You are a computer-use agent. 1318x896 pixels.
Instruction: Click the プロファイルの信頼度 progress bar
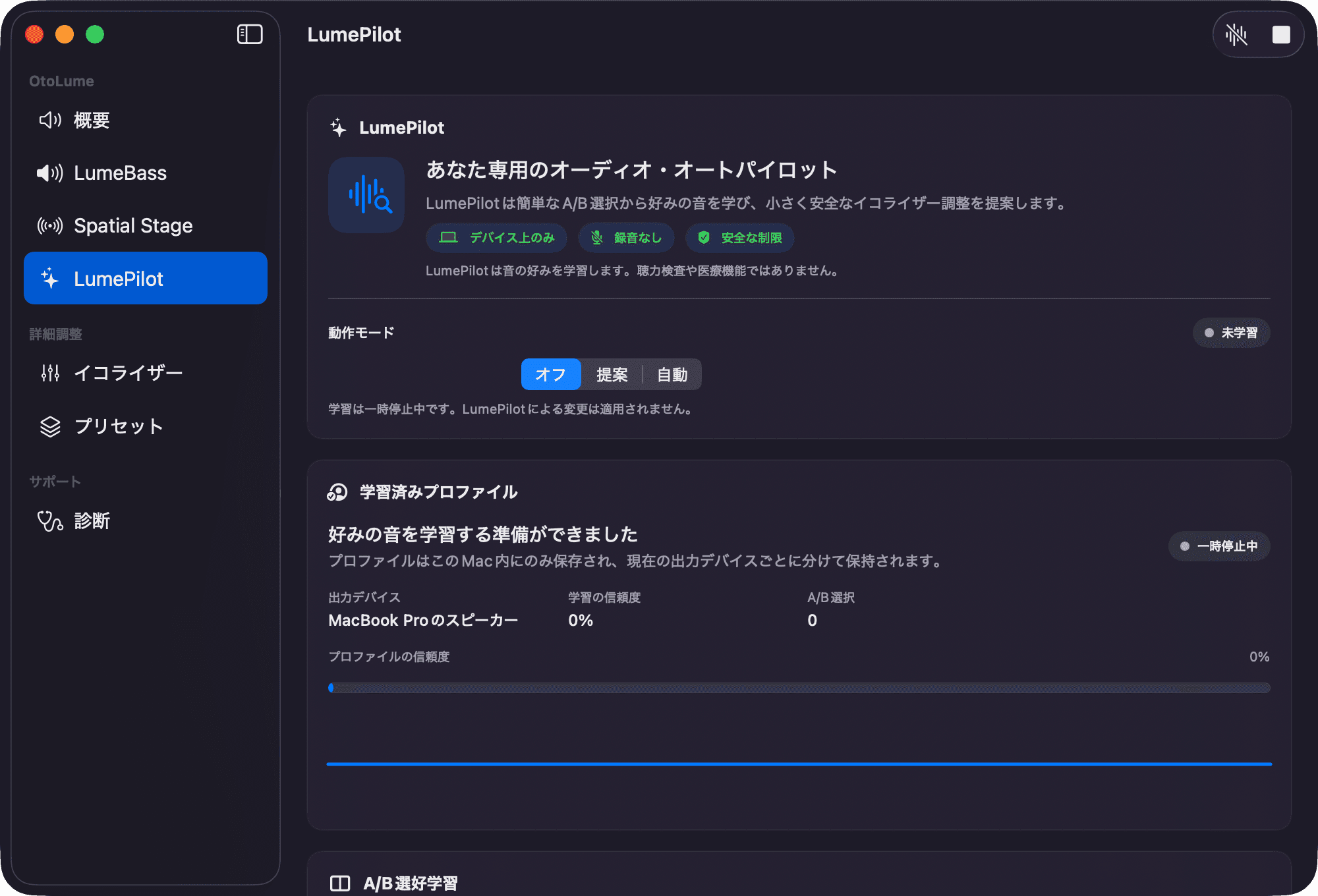click(x=799, y=688)
